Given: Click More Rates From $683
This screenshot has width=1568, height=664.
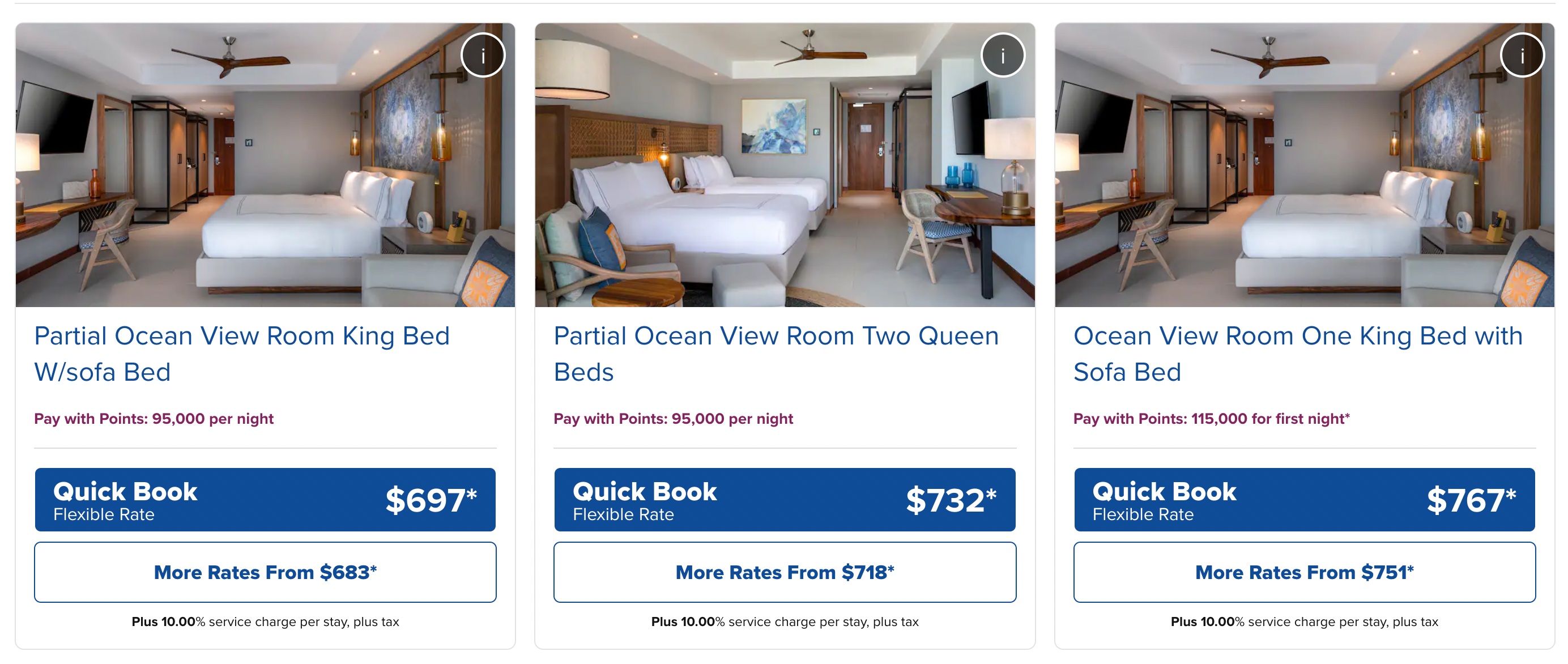Looking at the screenshot, I should 265,572.
